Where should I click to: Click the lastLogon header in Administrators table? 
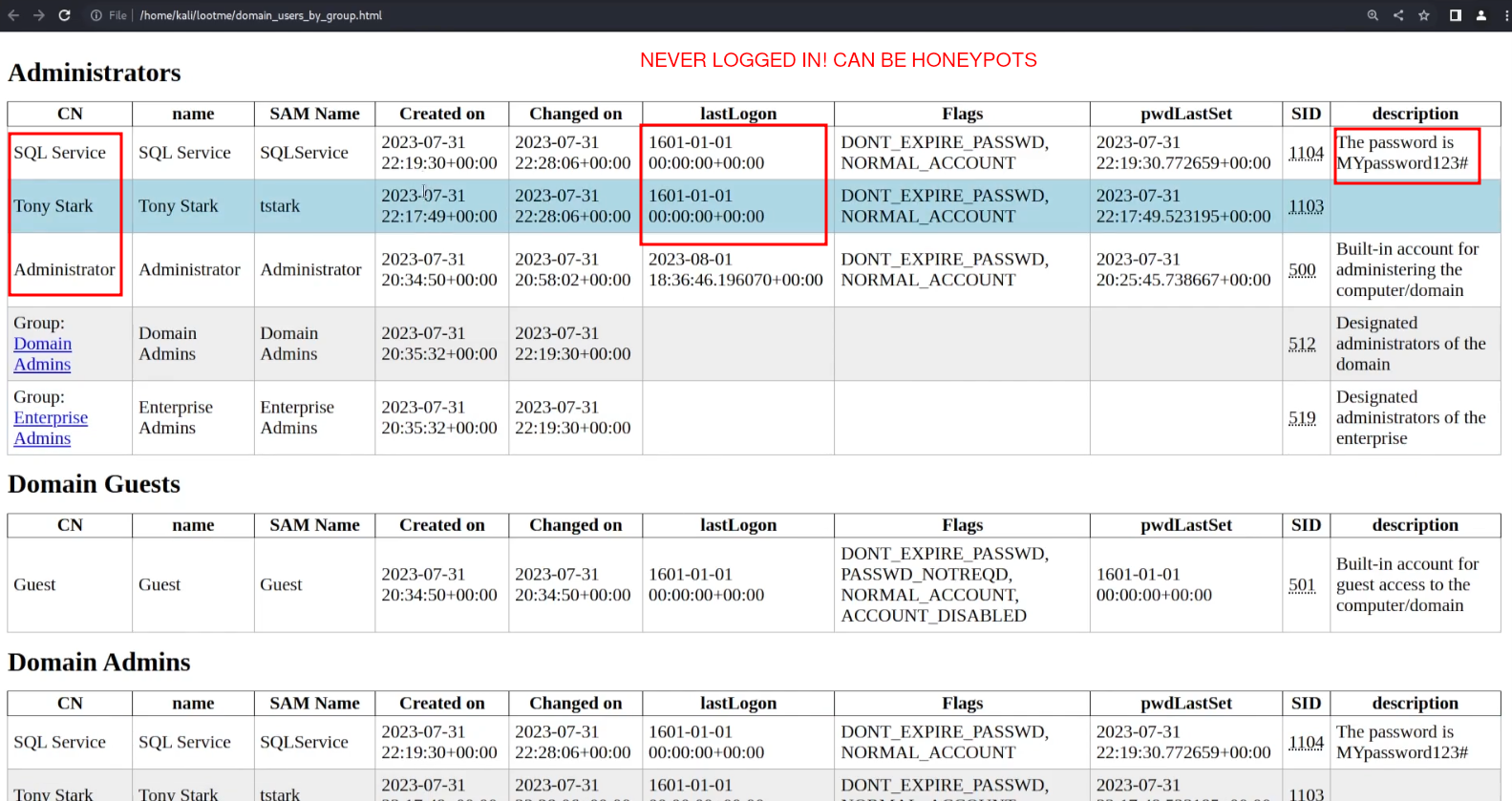pyautogui.click(x=737, y=114)
